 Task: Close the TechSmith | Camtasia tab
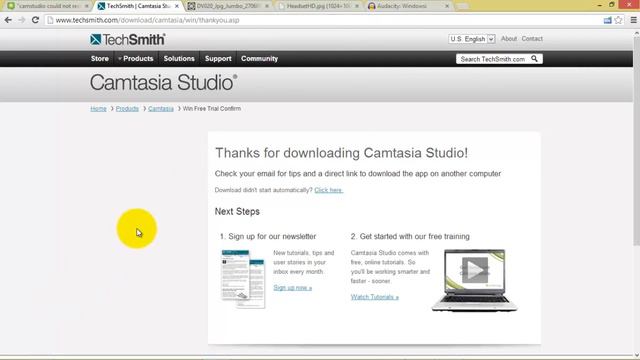tap(176, 6)
